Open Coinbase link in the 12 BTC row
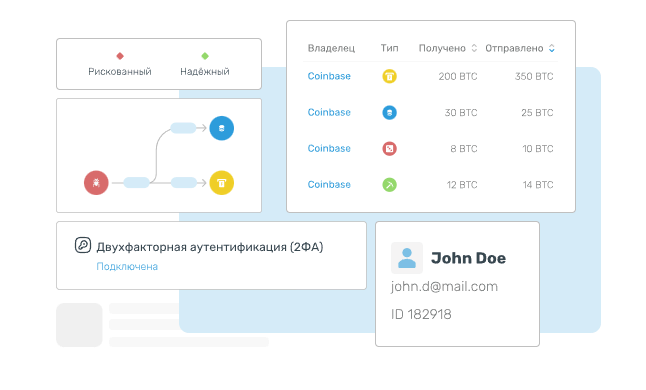 coord(329,184)
